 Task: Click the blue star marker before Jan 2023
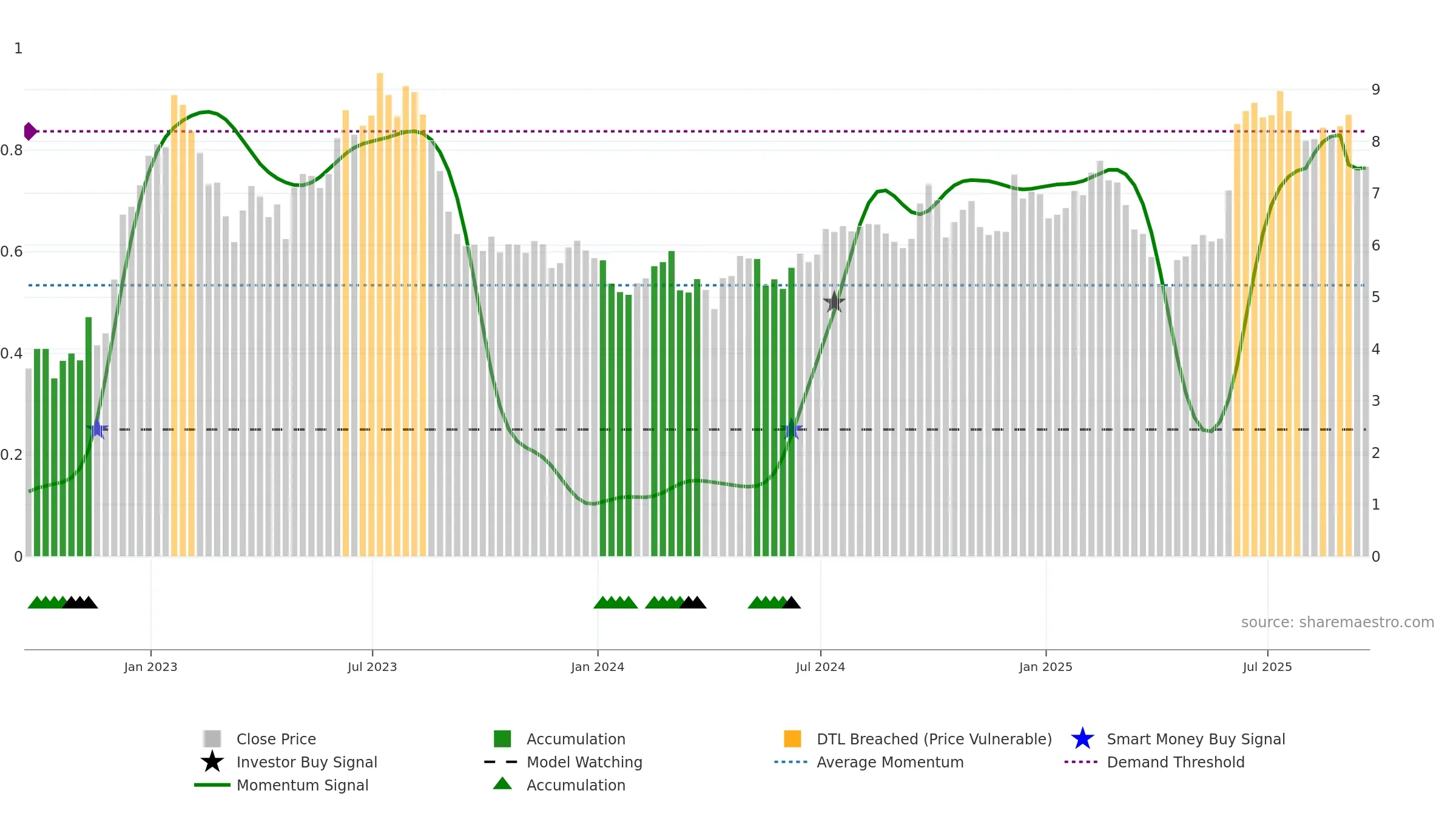97,429
